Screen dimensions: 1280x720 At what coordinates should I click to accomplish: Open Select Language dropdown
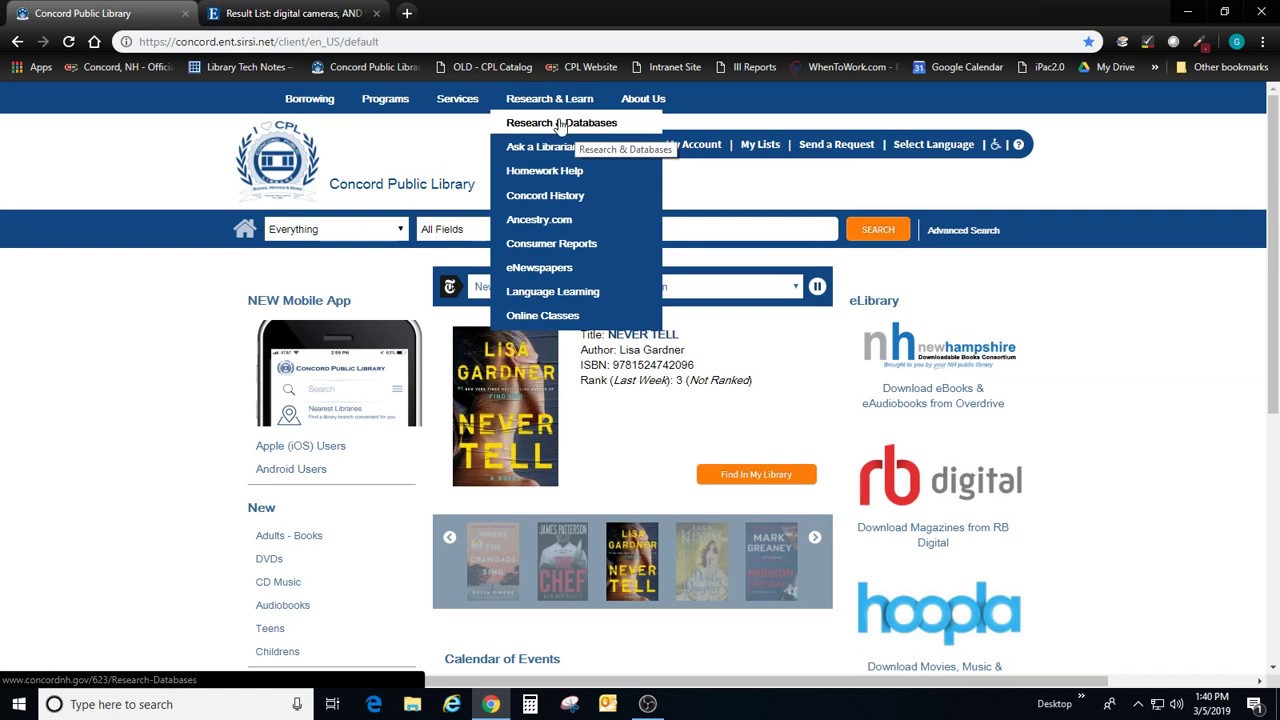tap(933, 144)
